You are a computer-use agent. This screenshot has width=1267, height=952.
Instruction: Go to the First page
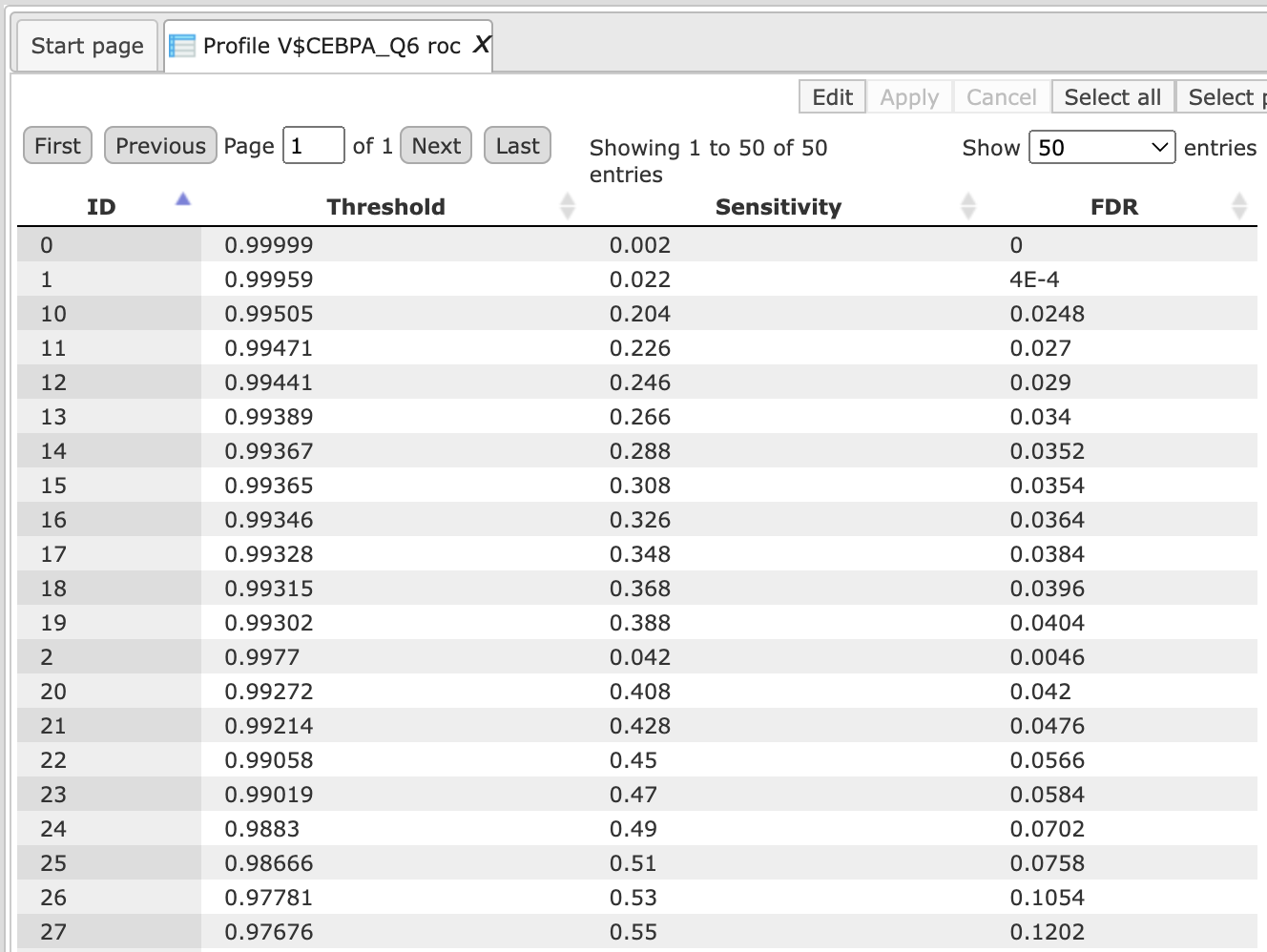tap(57, 146)
